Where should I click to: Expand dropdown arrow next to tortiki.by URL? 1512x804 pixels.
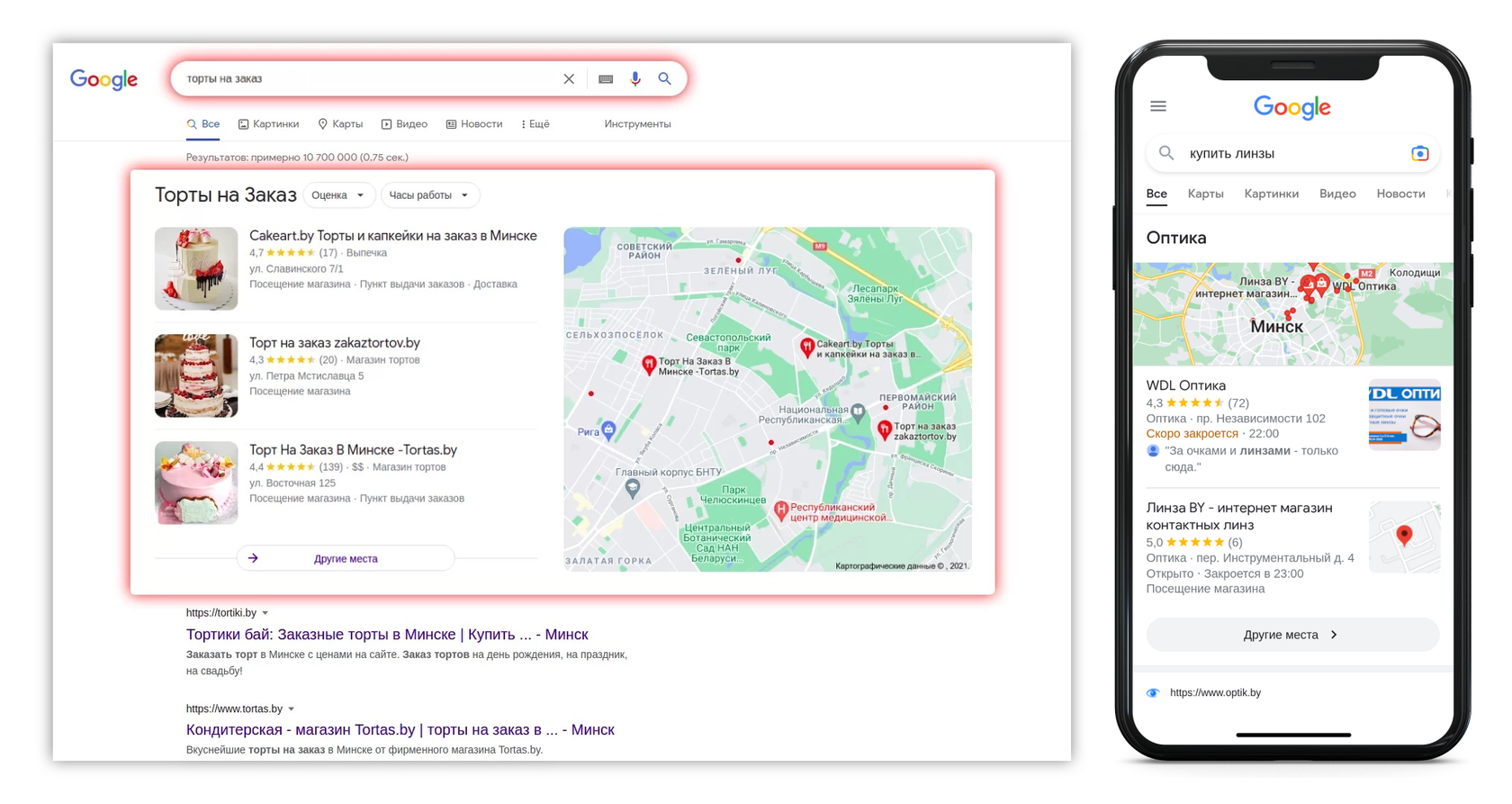pos(265,613)
